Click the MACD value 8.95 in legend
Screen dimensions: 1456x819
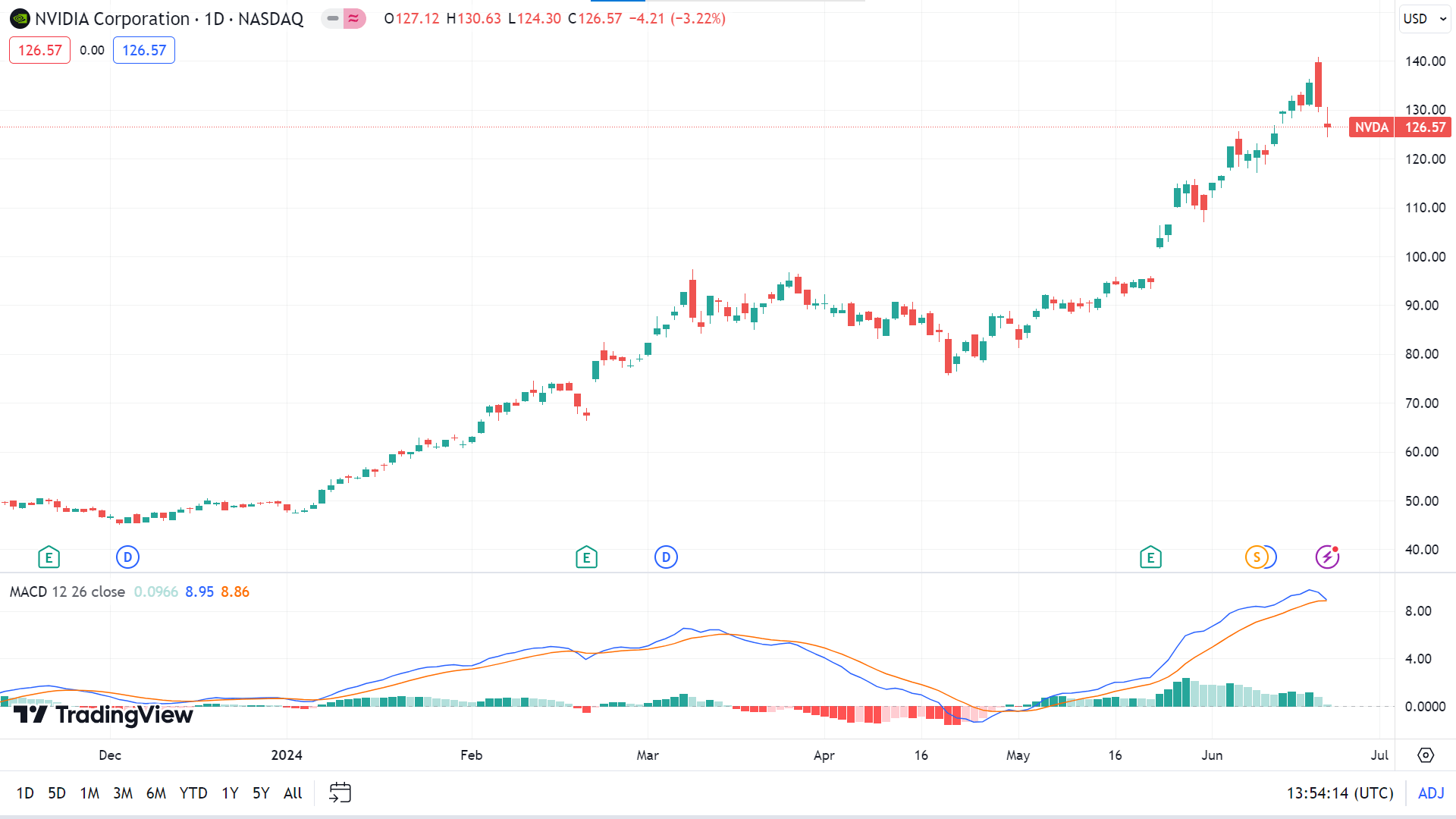click(199, 591)
